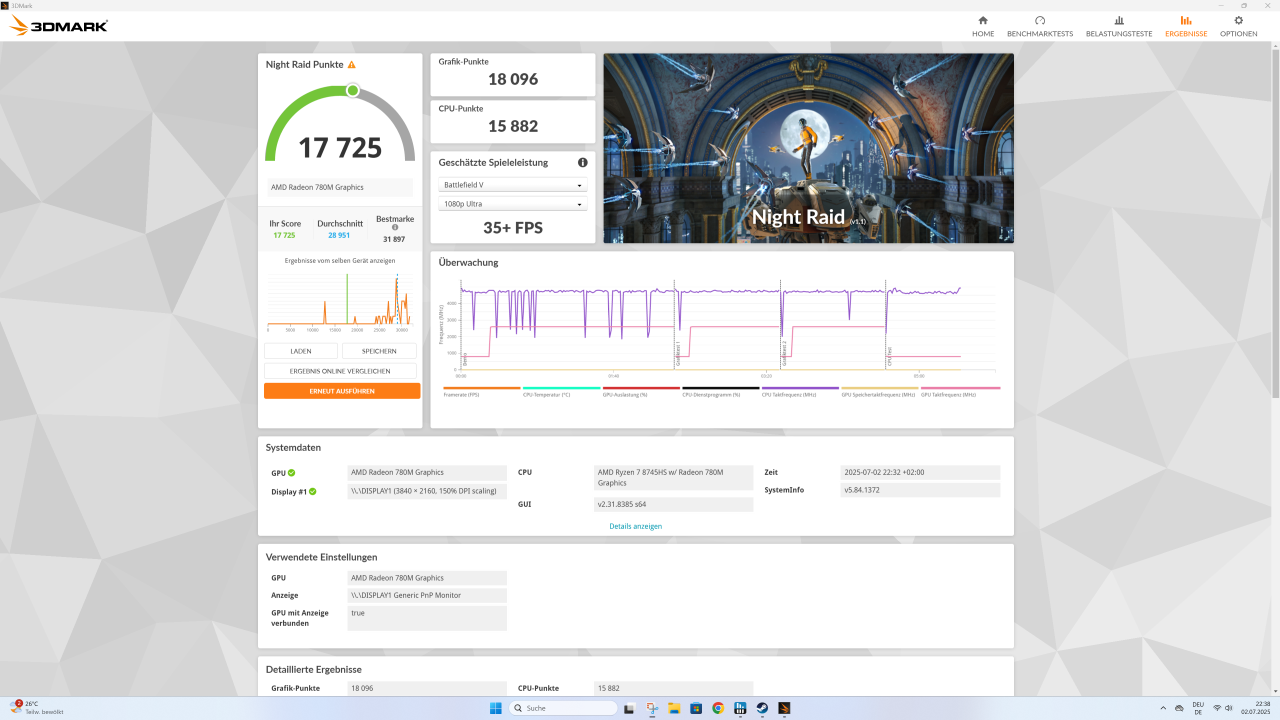The image size is (1280, 720).
Task: Click the CPU field AMD Ryzen 7 8745HS
Action: point(674,477)
